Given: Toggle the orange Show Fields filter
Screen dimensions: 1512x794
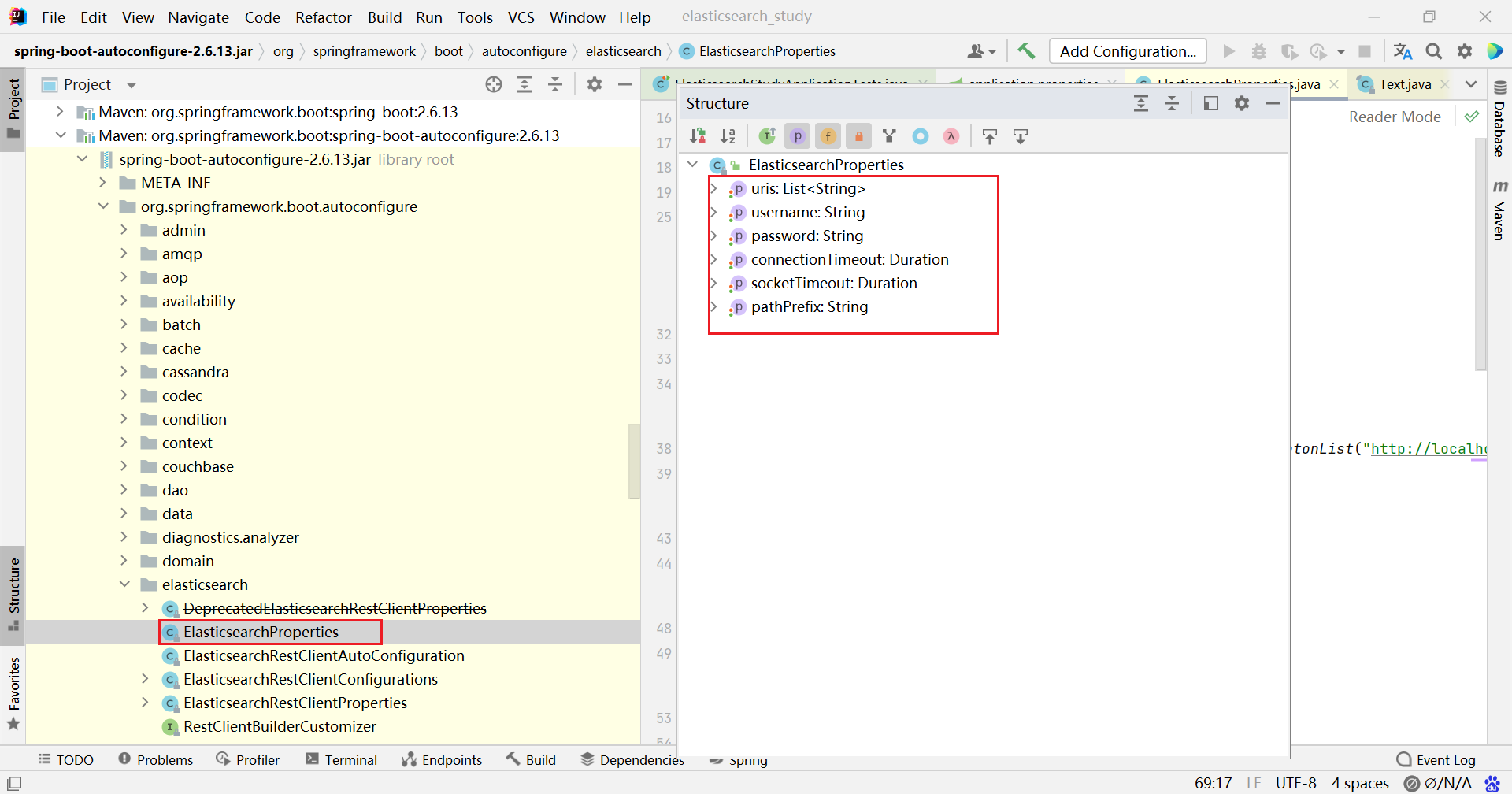Looking at the screenshot, I should pos(828,136).
